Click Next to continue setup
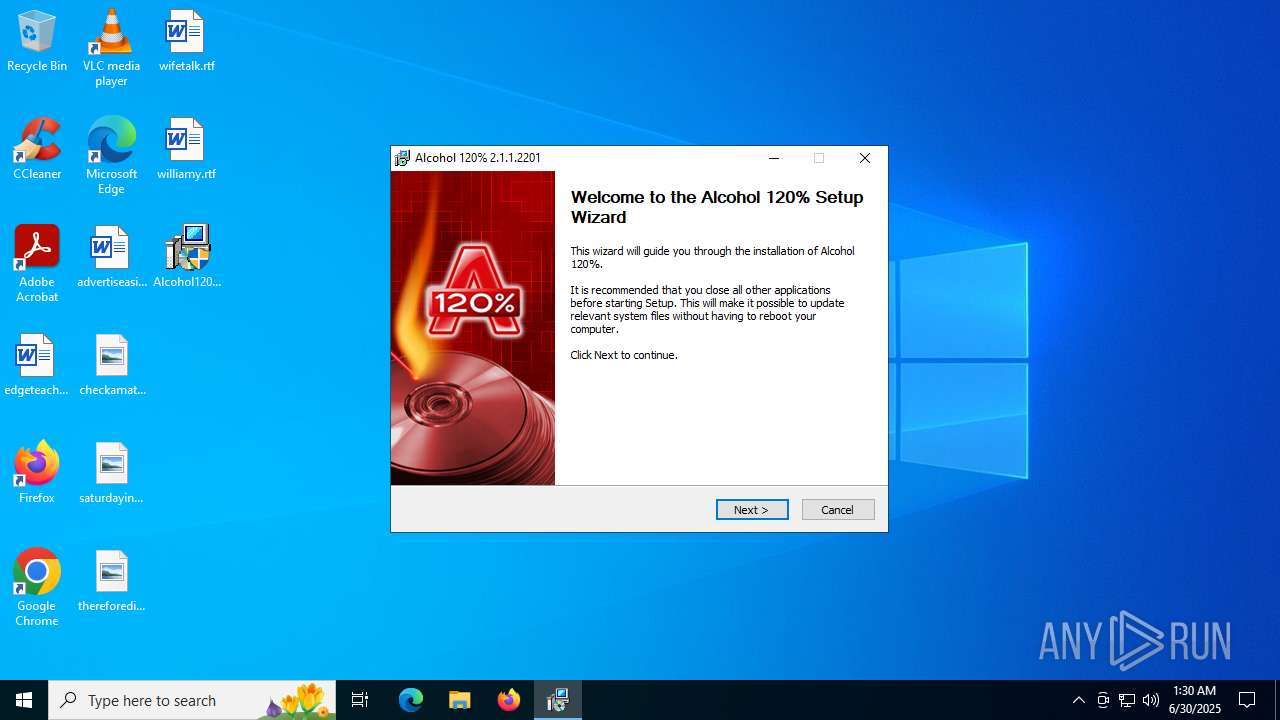1280x720 pixels. (x=752, y=510)
